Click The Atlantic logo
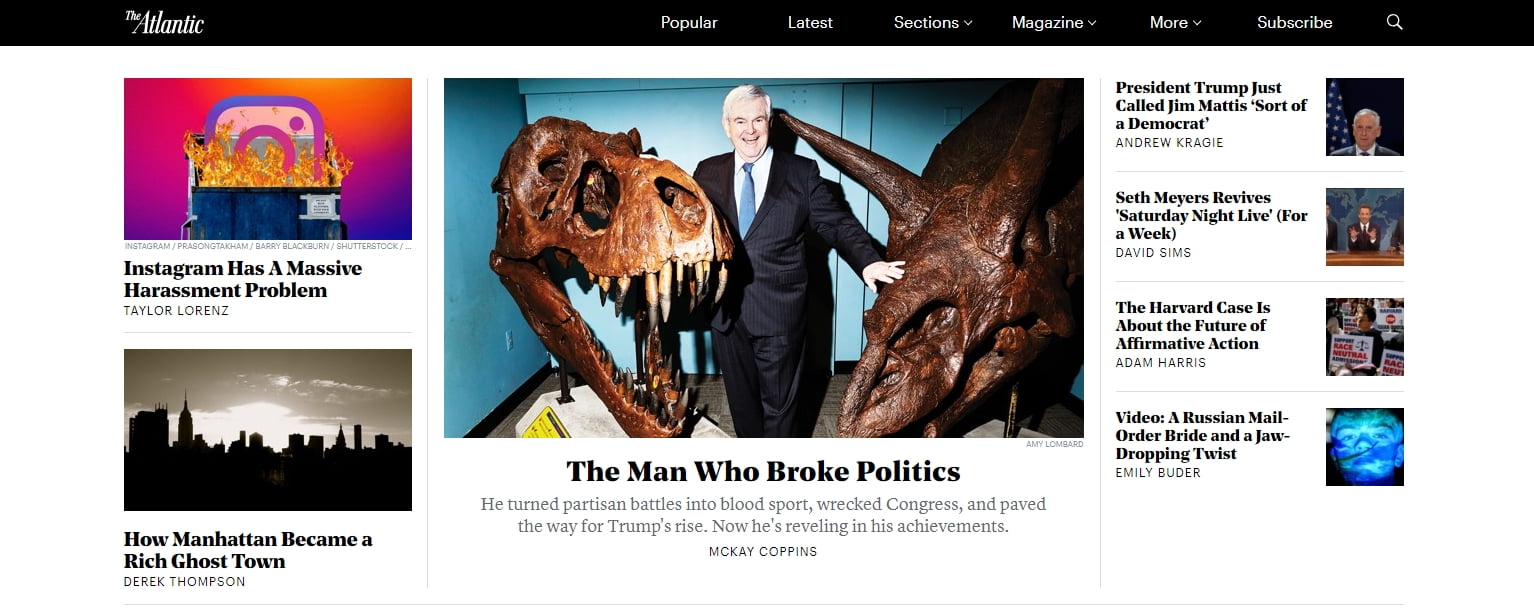 click(164, 22)
